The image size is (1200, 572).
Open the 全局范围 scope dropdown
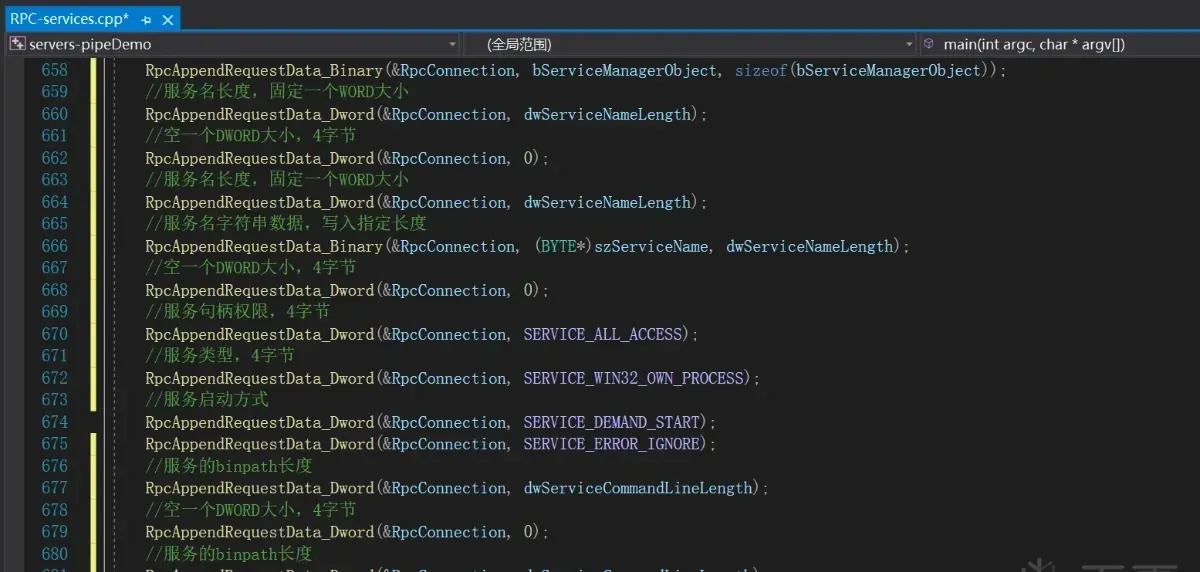pos(691,44)
